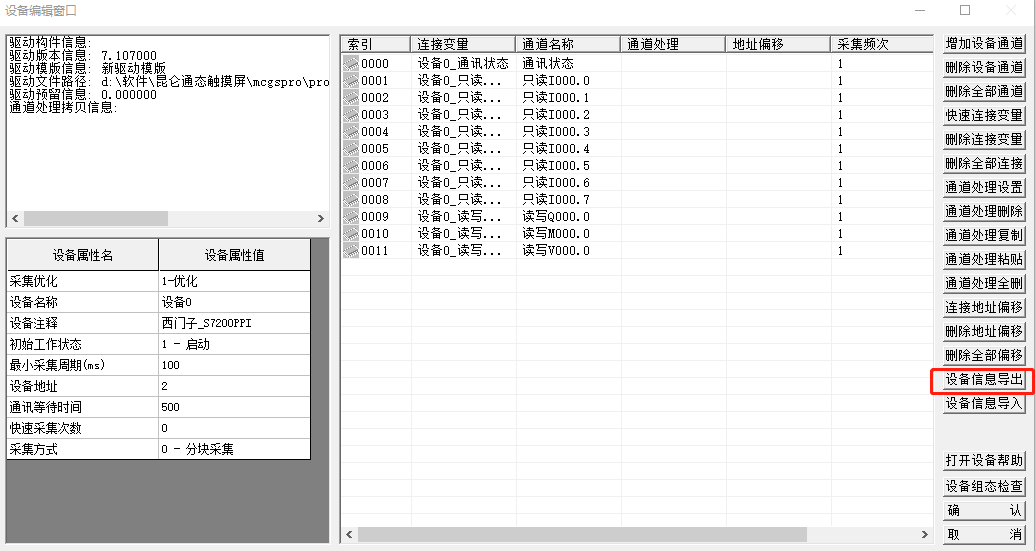Click 采集频次 column header
Viewport: 1036px width, 551px height.
(x=881, y=44)
